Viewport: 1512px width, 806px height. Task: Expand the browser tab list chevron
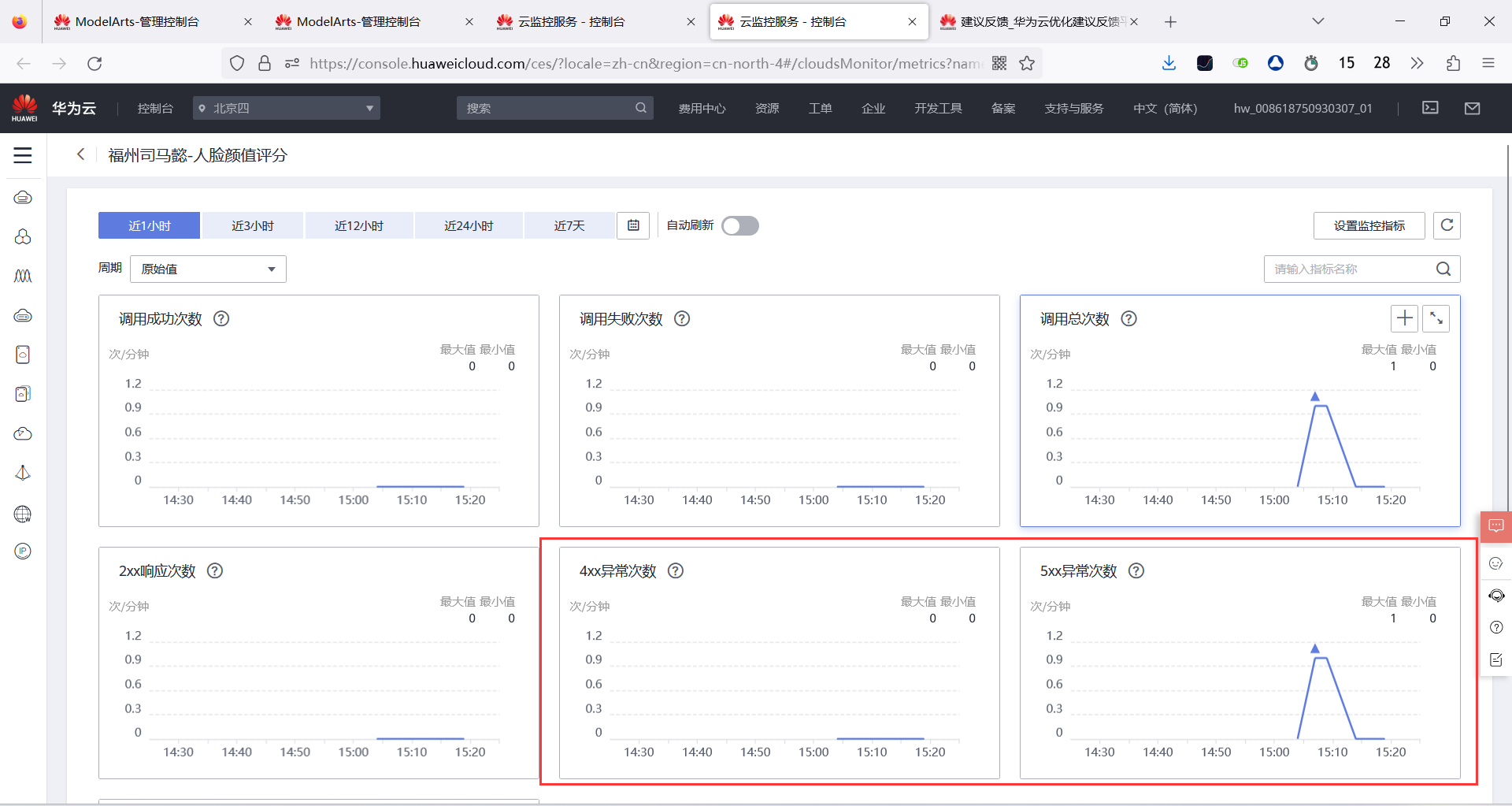pos(1317,21)
